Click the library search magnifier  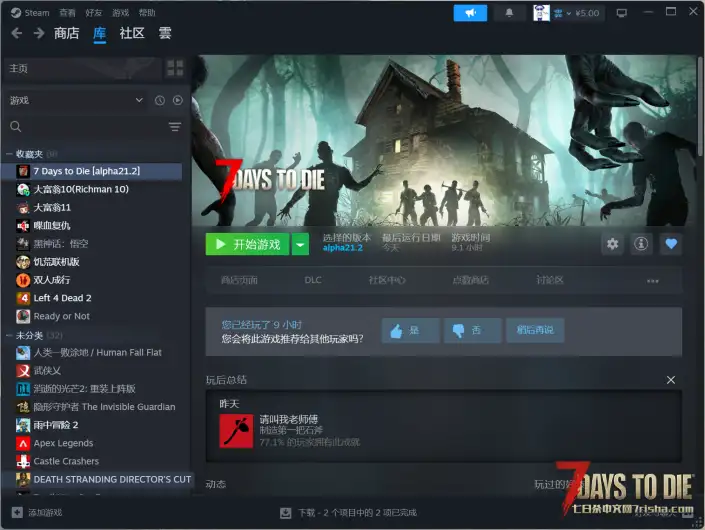pyautogui.click(x=16, y=127)
